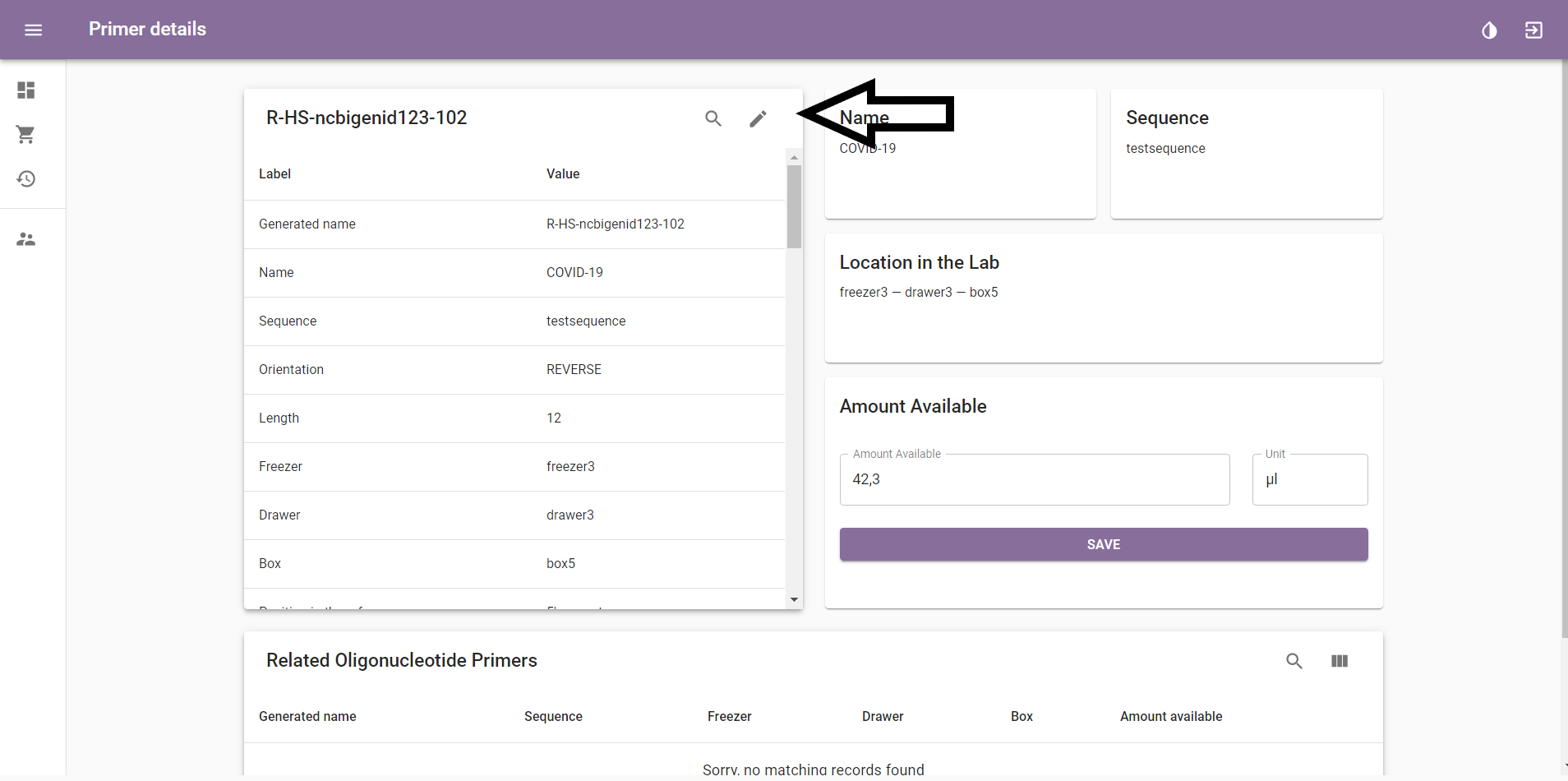Edit primer with the pencil icon
The width and height of the screenshot is (1568, 781).
click(x=758, y=118)
